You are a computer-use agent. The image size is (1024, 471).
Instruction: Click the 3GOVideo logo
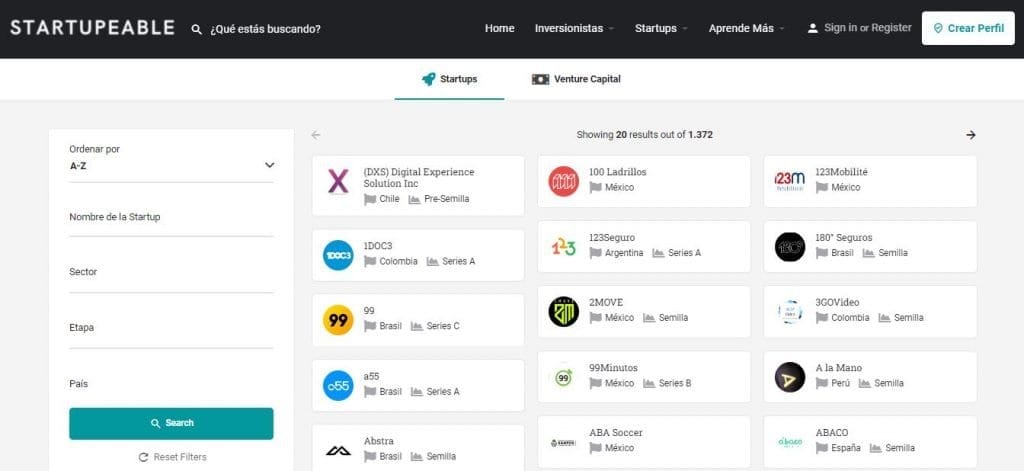pyautogui.click(x=790, y=312)
